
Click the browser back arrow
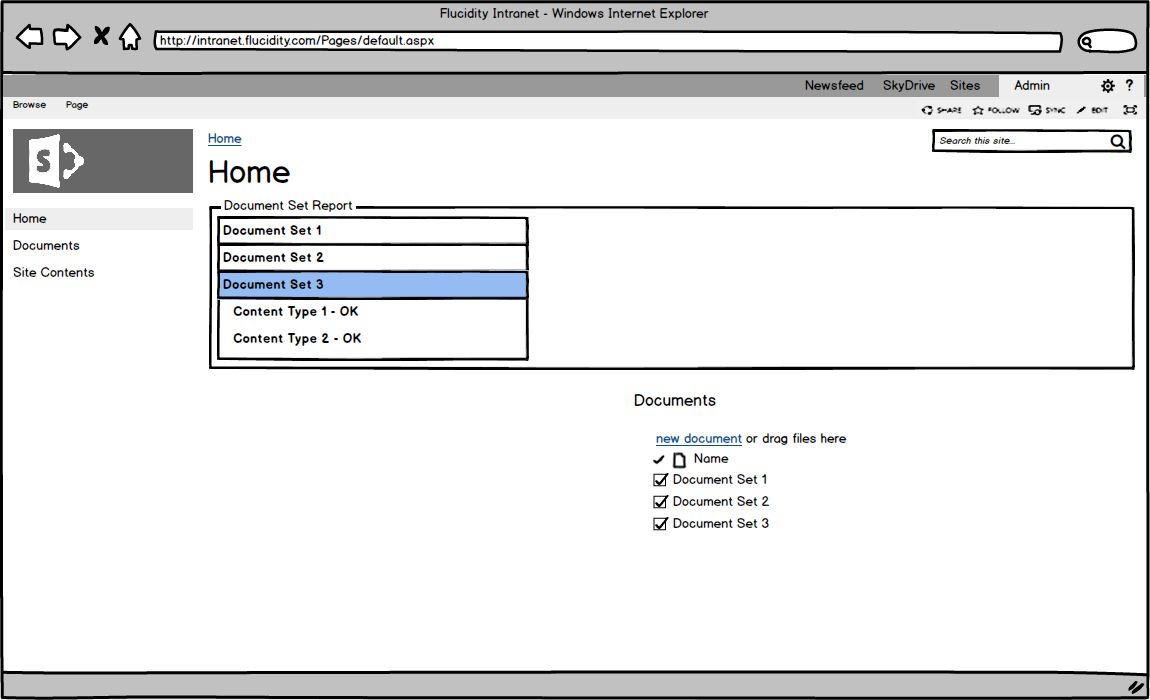coord(29,37)
